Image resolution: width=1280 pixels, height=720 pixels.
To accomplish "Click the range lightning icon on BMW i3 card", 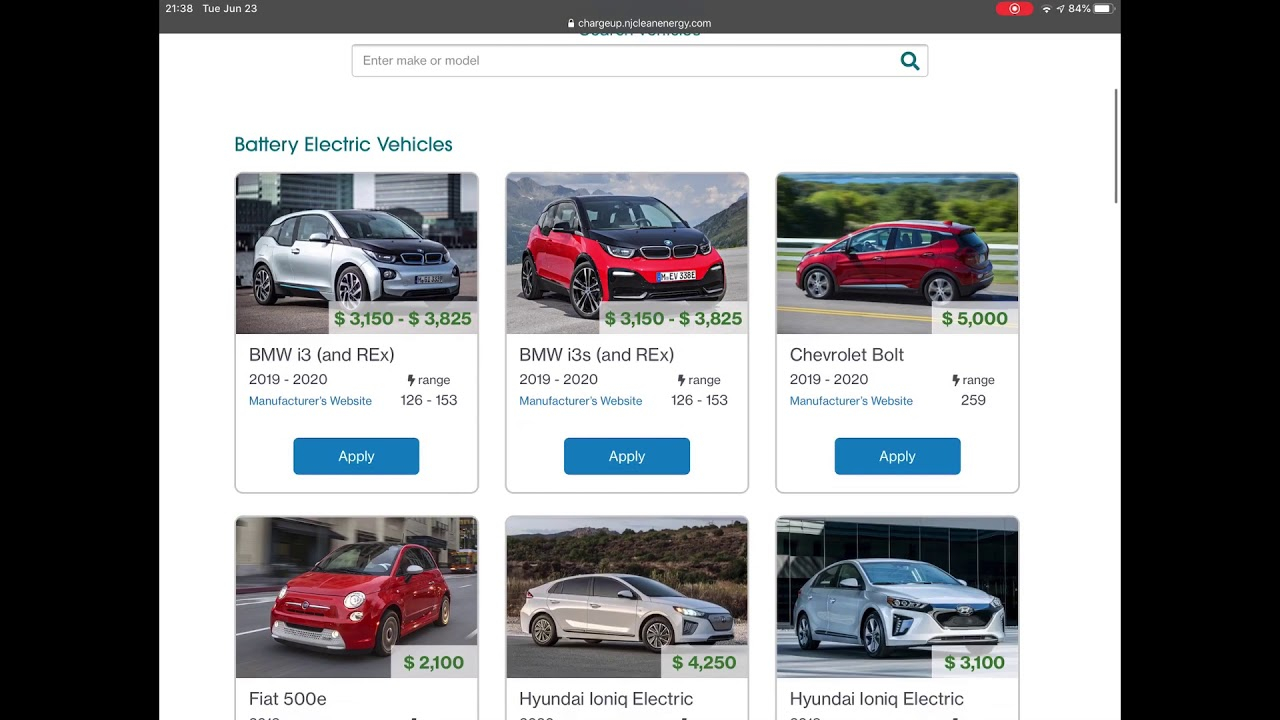I will pos(411,380).
